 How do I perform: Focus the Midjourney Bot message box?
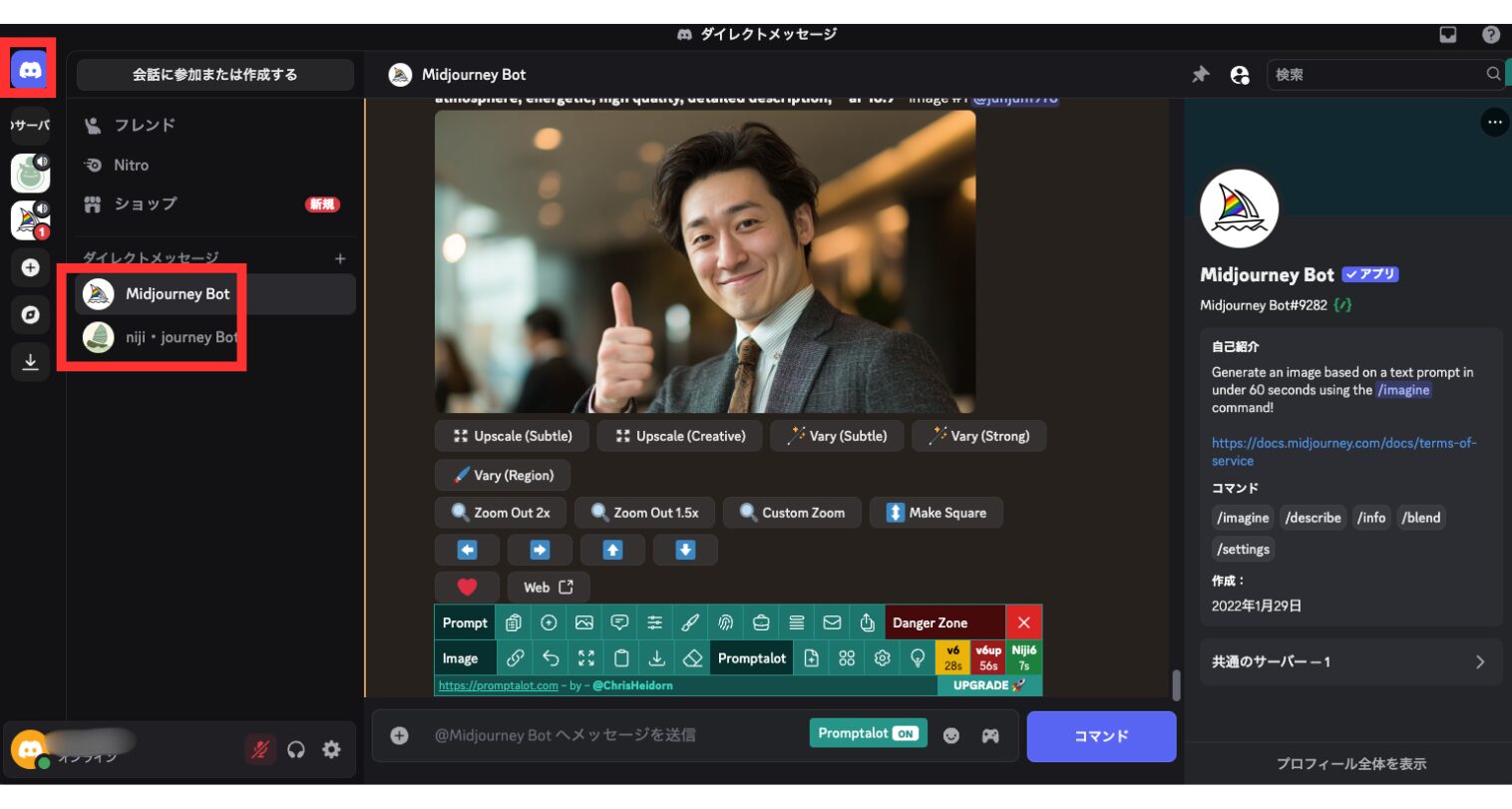point(613,735)
